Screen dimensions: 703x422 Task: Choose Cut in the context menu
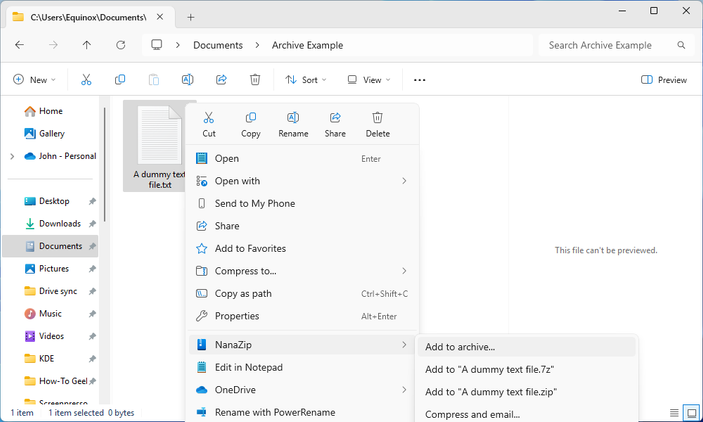(209, 125)
